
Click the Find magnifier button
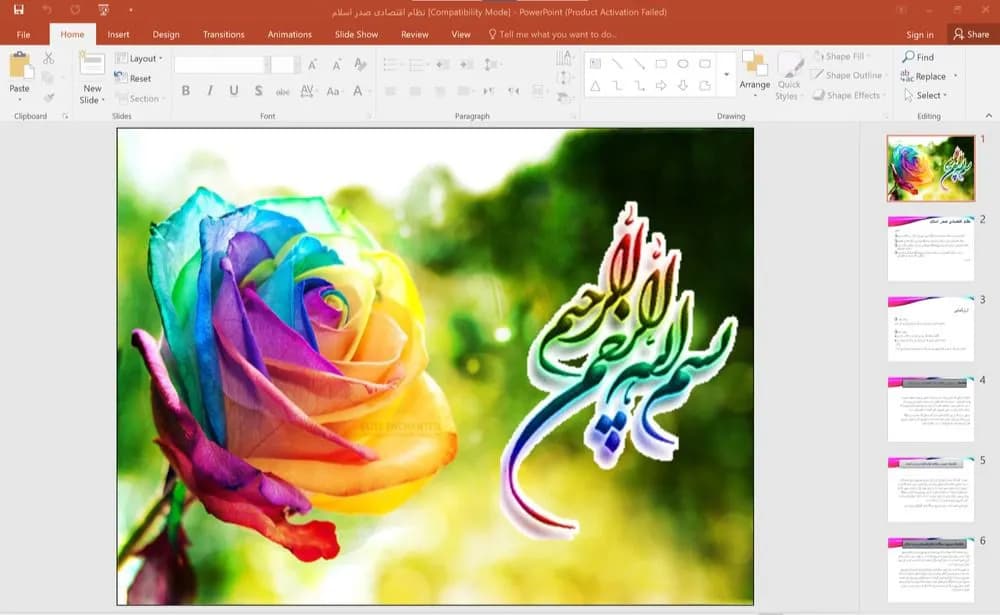pos(918,57)
